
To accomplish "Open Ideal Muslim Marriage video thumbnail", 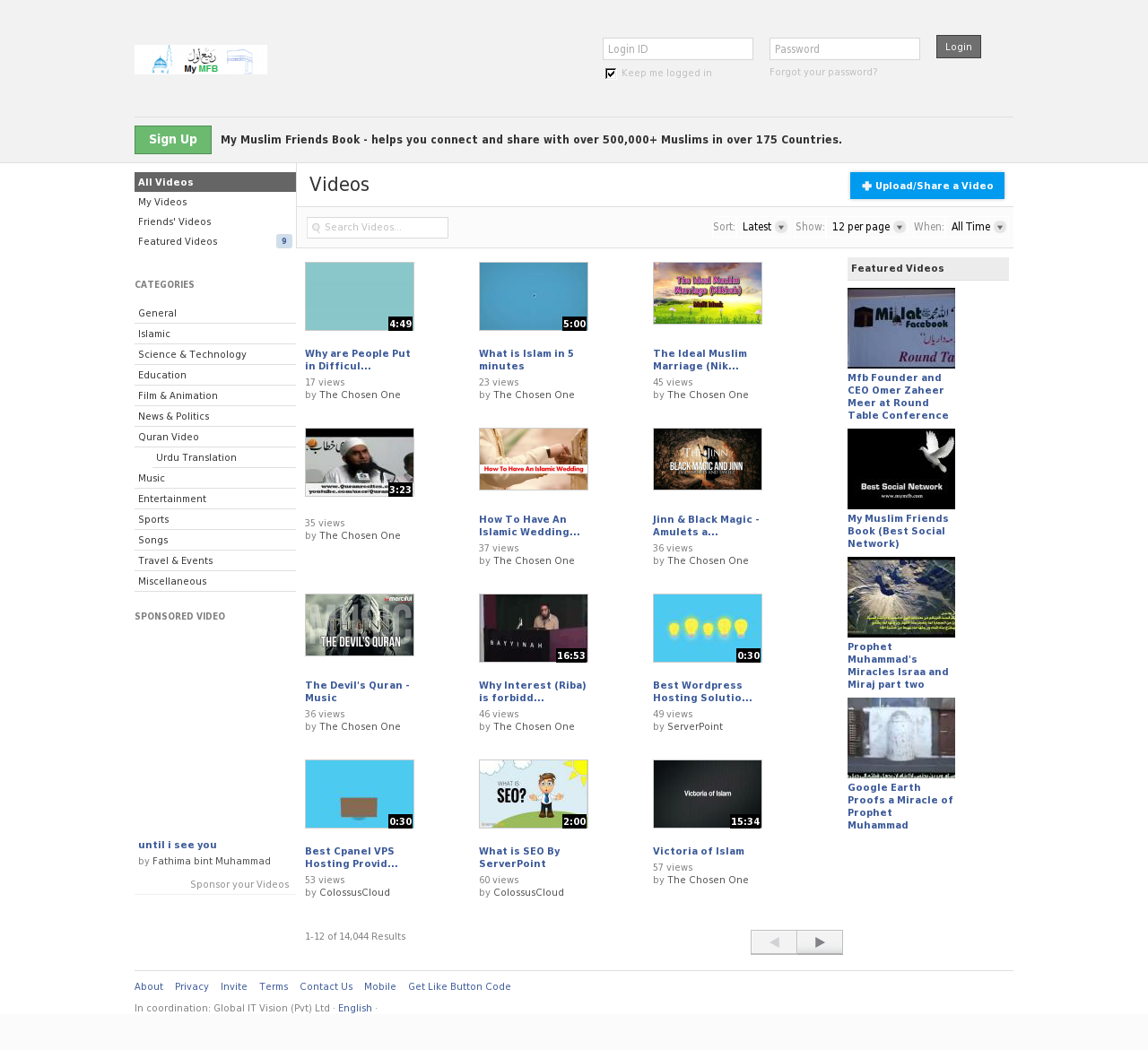I will [708, 293].
